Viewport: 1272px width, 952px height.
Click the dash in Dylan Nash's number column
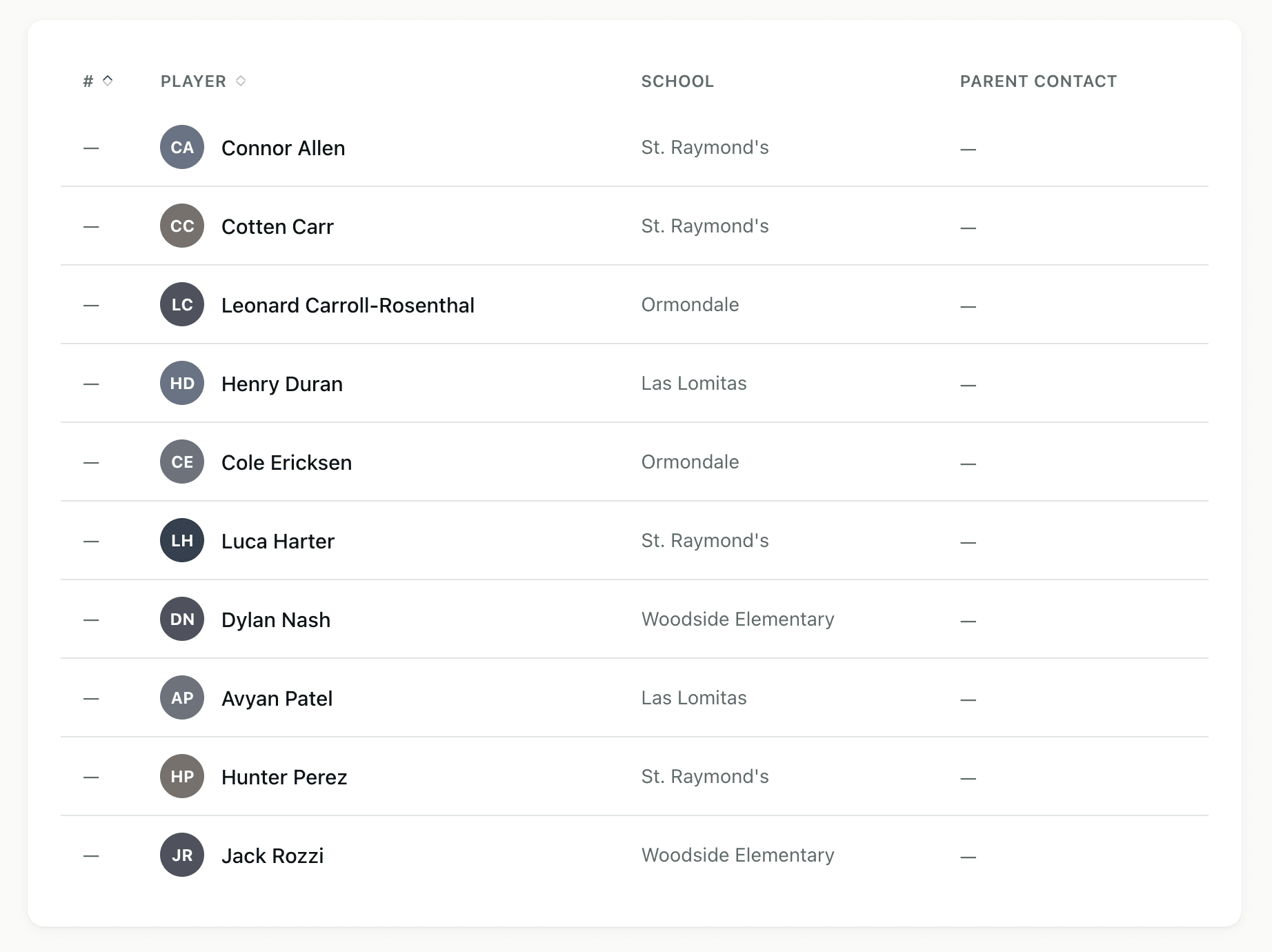coord(91,619)
